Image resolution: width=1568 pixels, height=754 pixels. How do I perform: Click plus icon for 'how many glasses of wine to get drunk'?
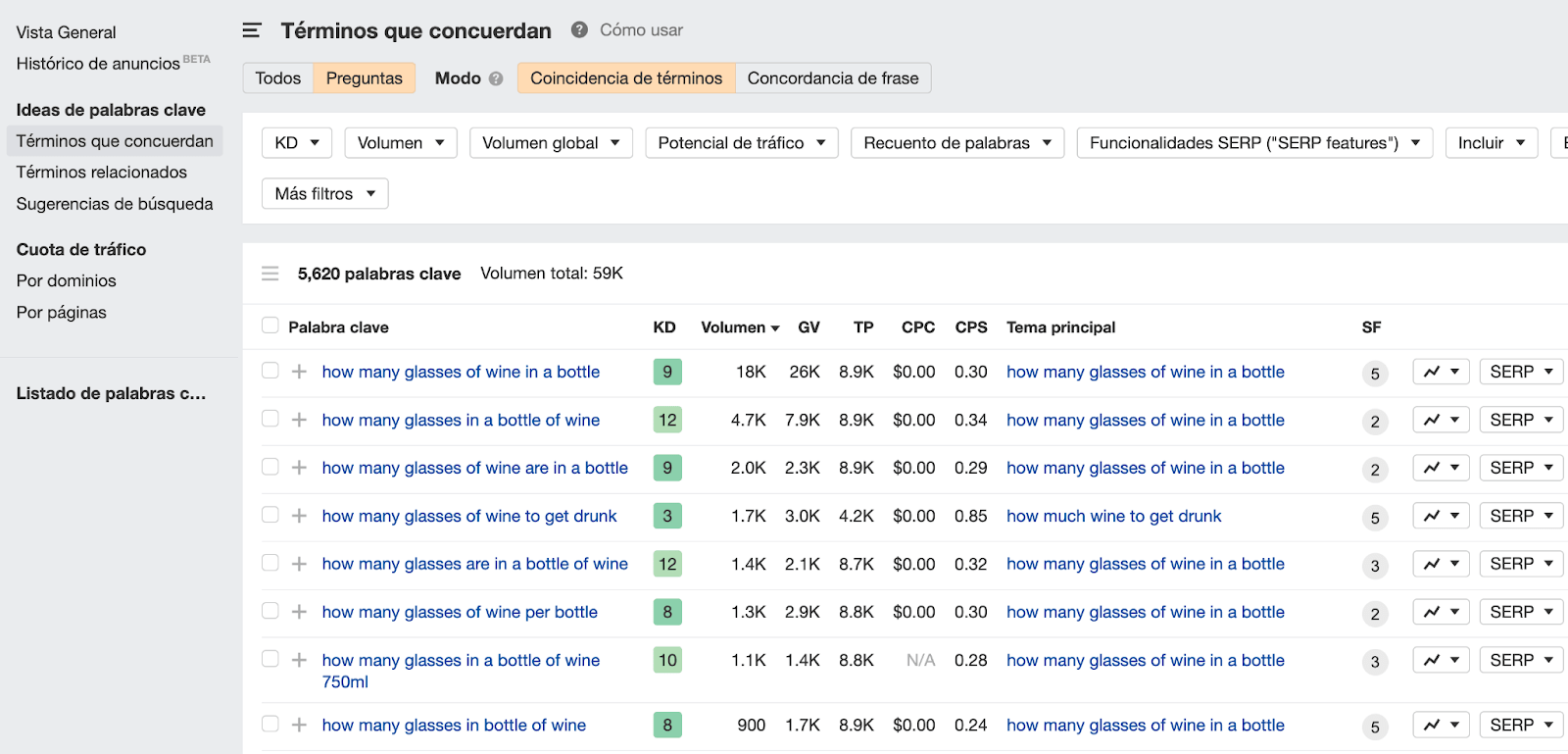[x=300, y=516]
